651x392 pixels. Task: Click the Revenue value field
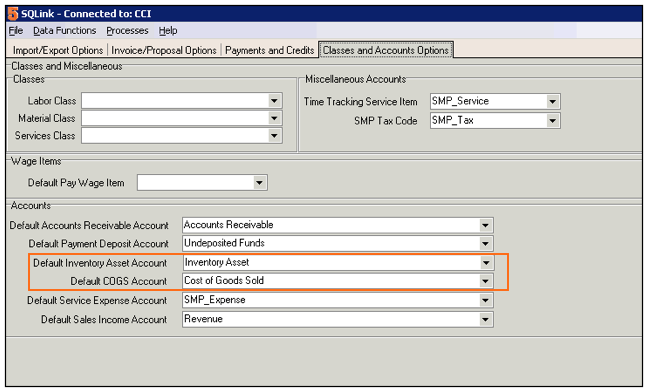click(338, 319)
